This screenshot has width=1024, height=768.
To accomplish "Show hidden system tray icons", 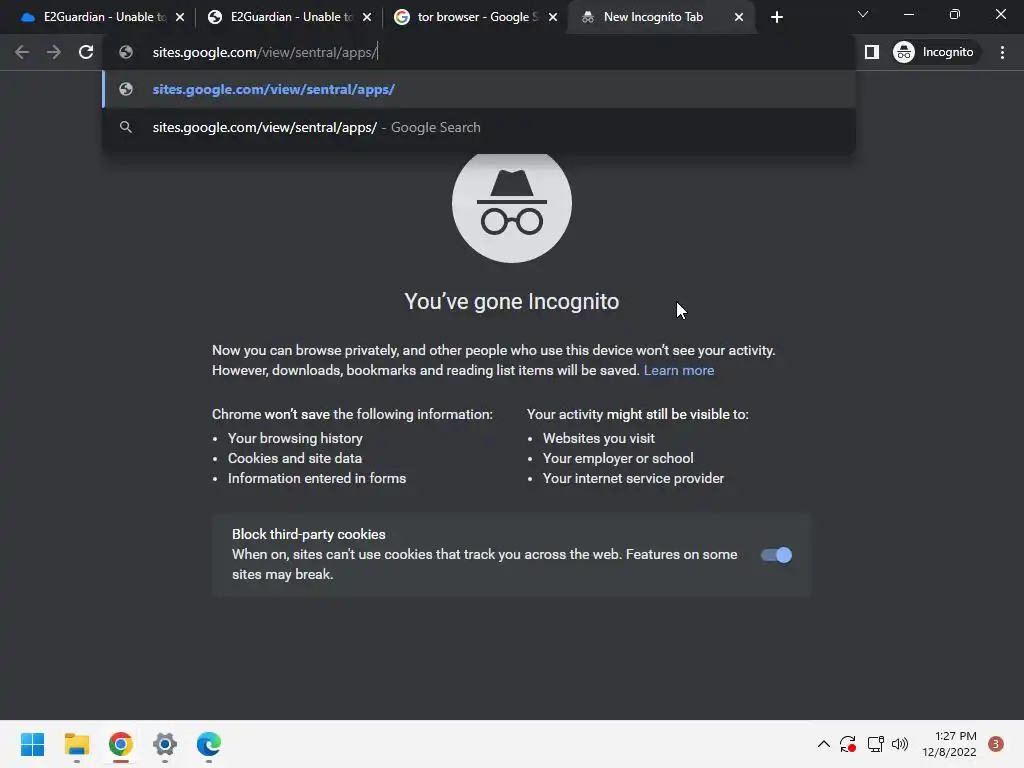I will (824, 744).
